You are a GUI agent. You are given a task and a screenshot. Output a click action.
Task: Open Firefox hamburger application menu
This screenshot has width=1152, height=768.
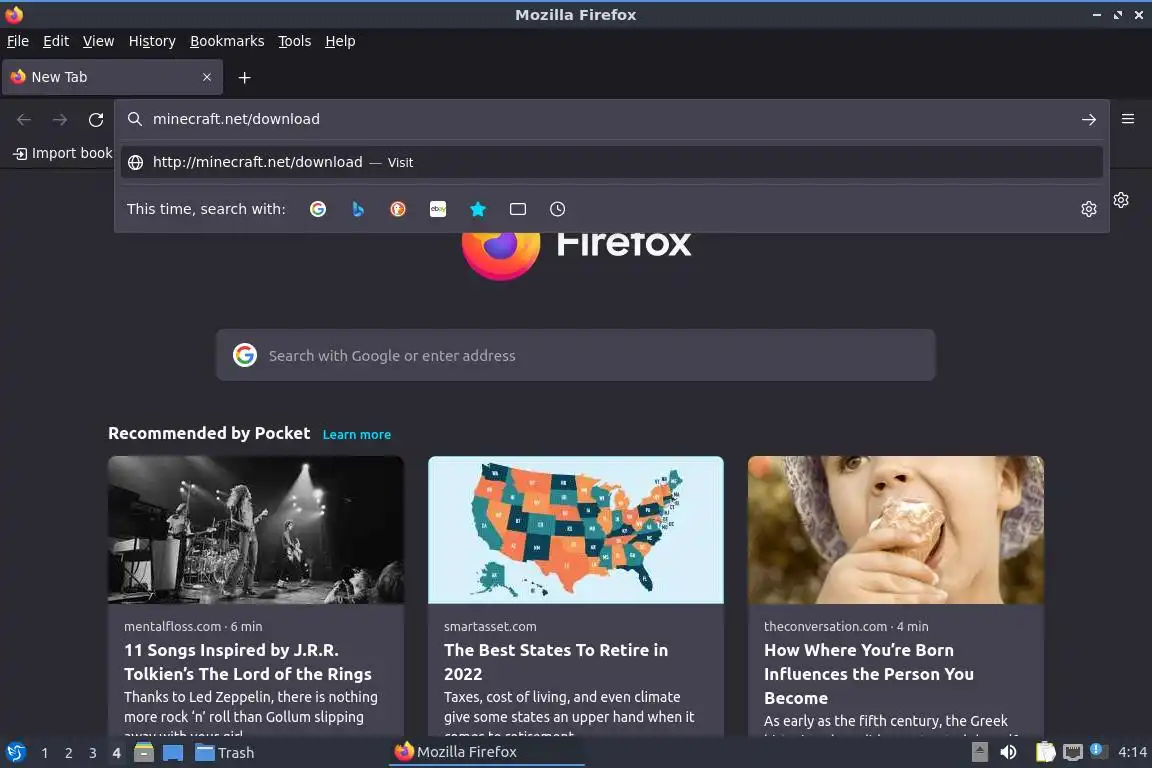click(x=1128, y=119)
